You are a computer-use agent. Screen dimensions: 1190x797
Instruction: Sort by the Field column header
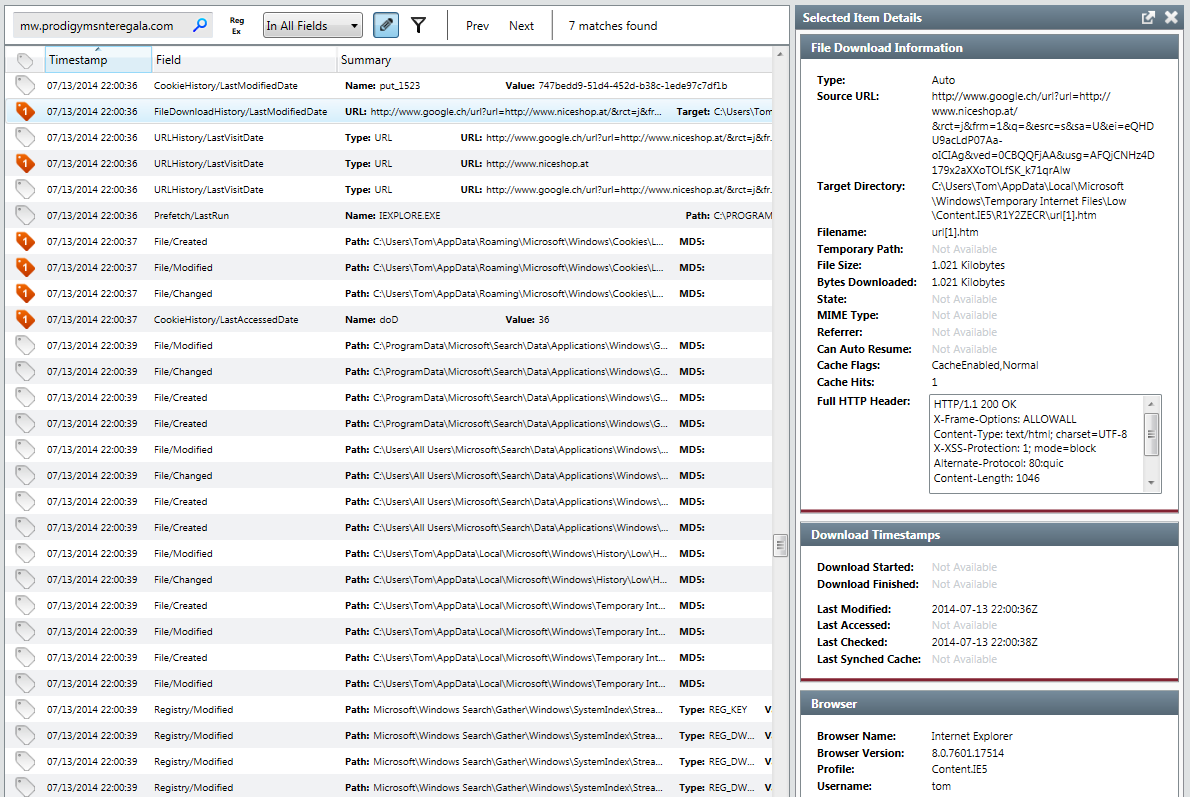click(x=244, y=60)
